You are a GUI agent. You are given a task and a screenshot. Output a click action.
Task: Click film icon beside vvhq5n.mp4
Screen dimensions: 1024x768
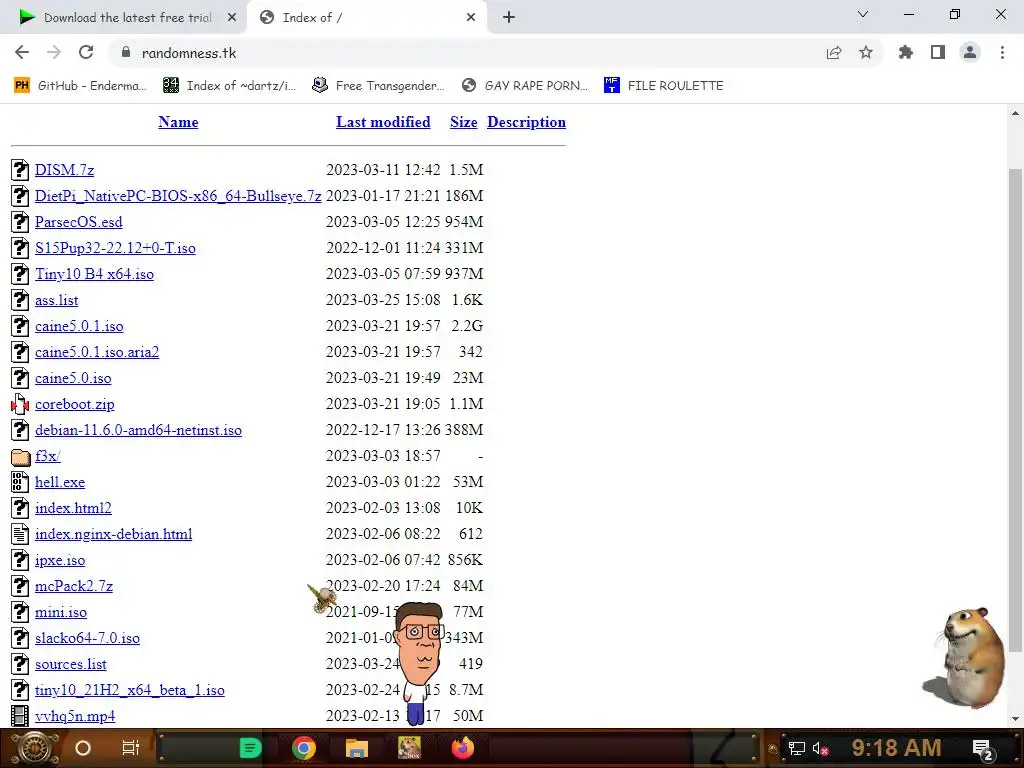tap(20, 716)
